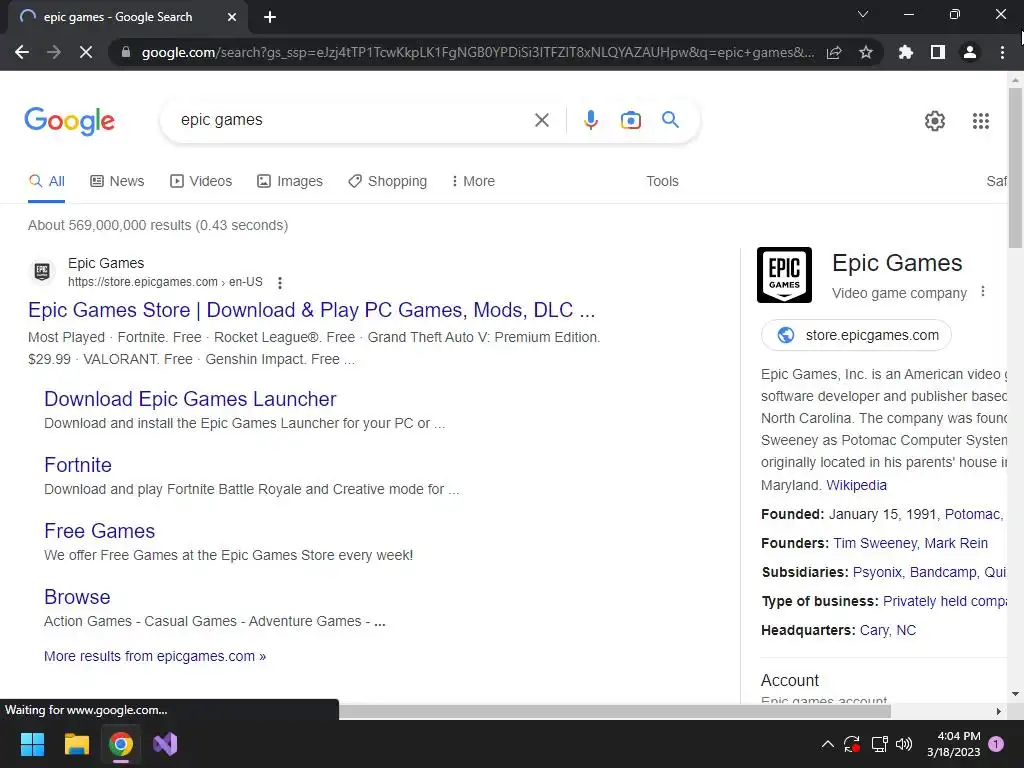Open the Chrome extensions puzzle icon
This screenshot has height=768, width=1024.
click(906, 52)
